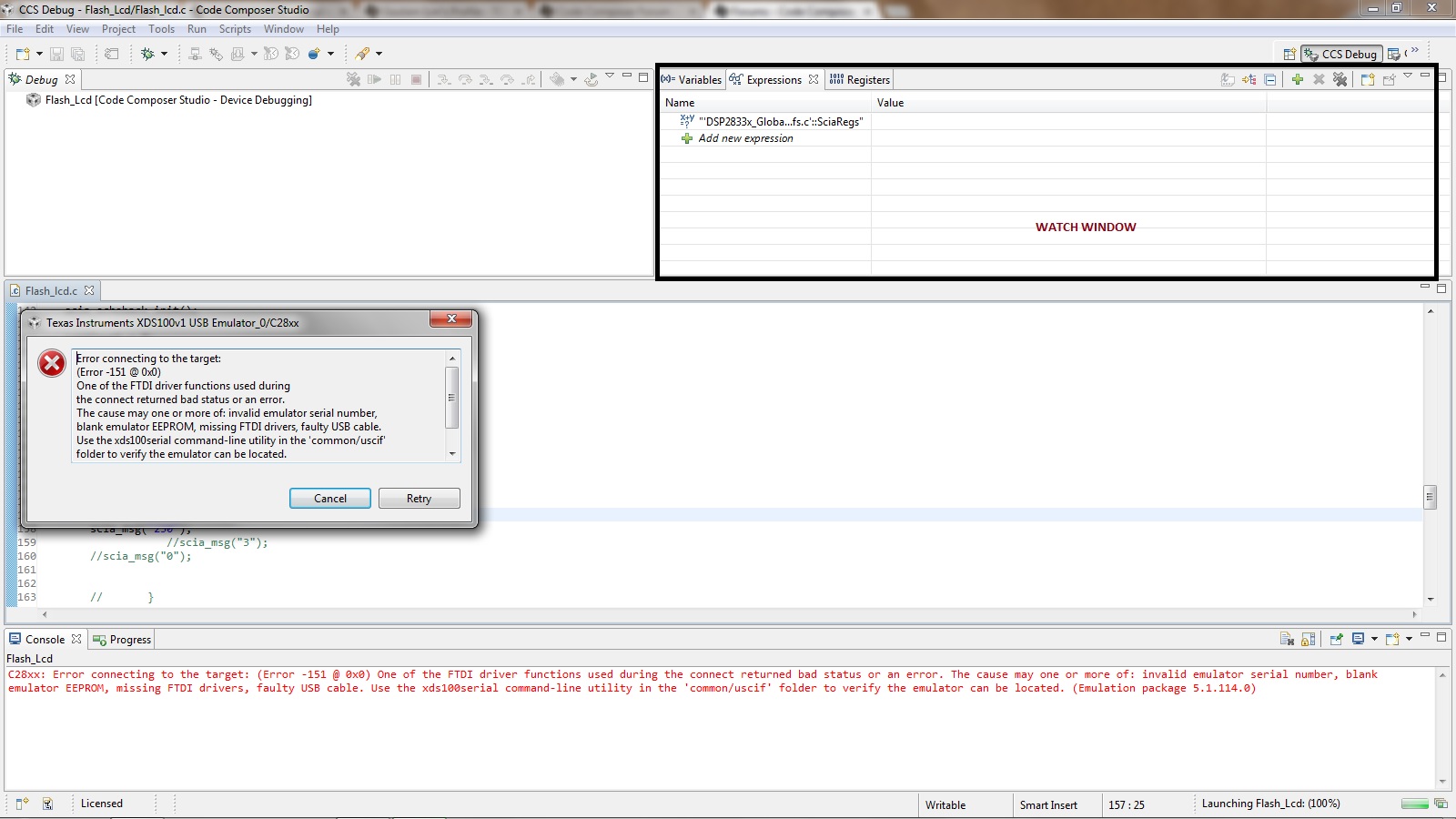1456x819 pixels.
Task: Switch to the Console tab
Action: point(45,640)
